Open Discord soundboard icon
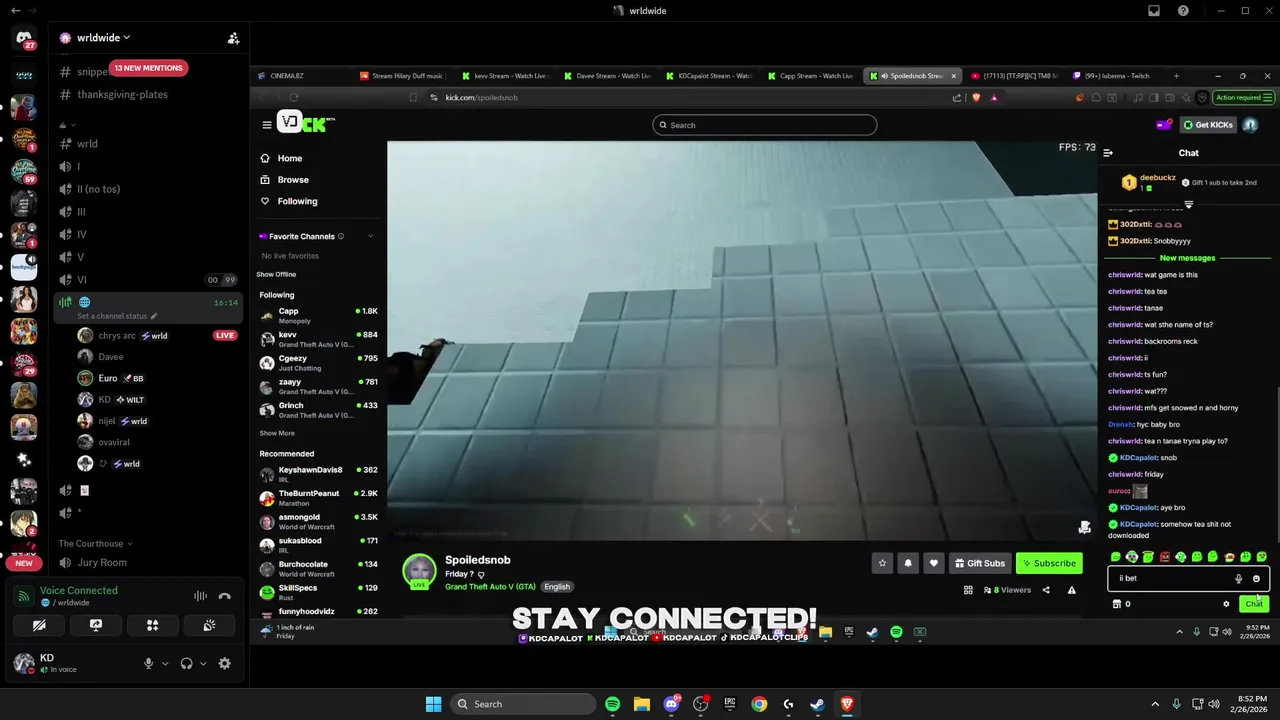1280x720 pixels. (x=209, y=625)
